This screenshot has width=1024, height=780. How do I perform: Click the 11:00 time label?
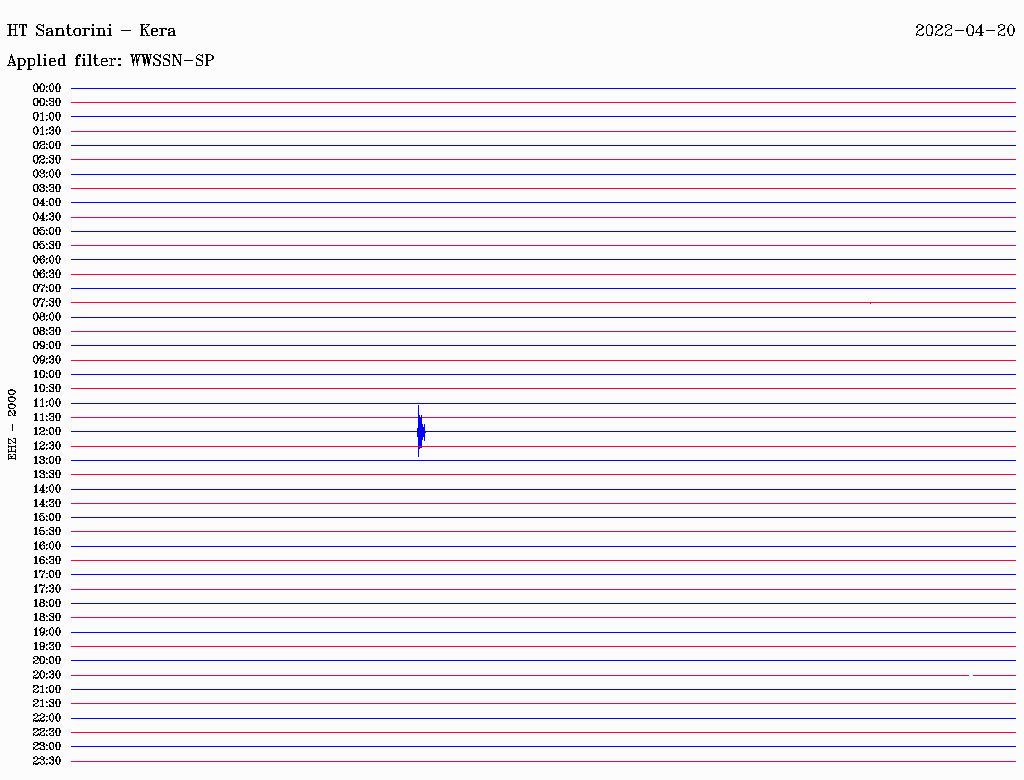(47, 403)
